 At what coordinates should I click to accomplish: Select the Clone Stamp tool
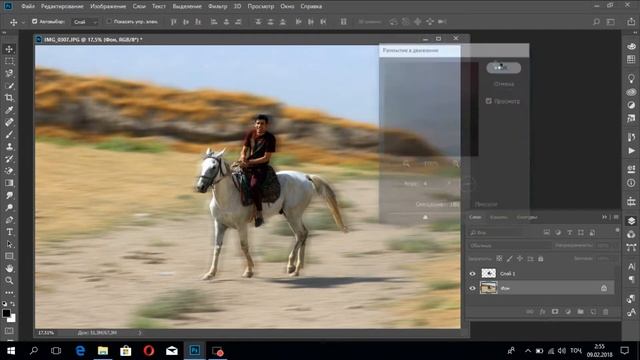[x=9, y=147]
